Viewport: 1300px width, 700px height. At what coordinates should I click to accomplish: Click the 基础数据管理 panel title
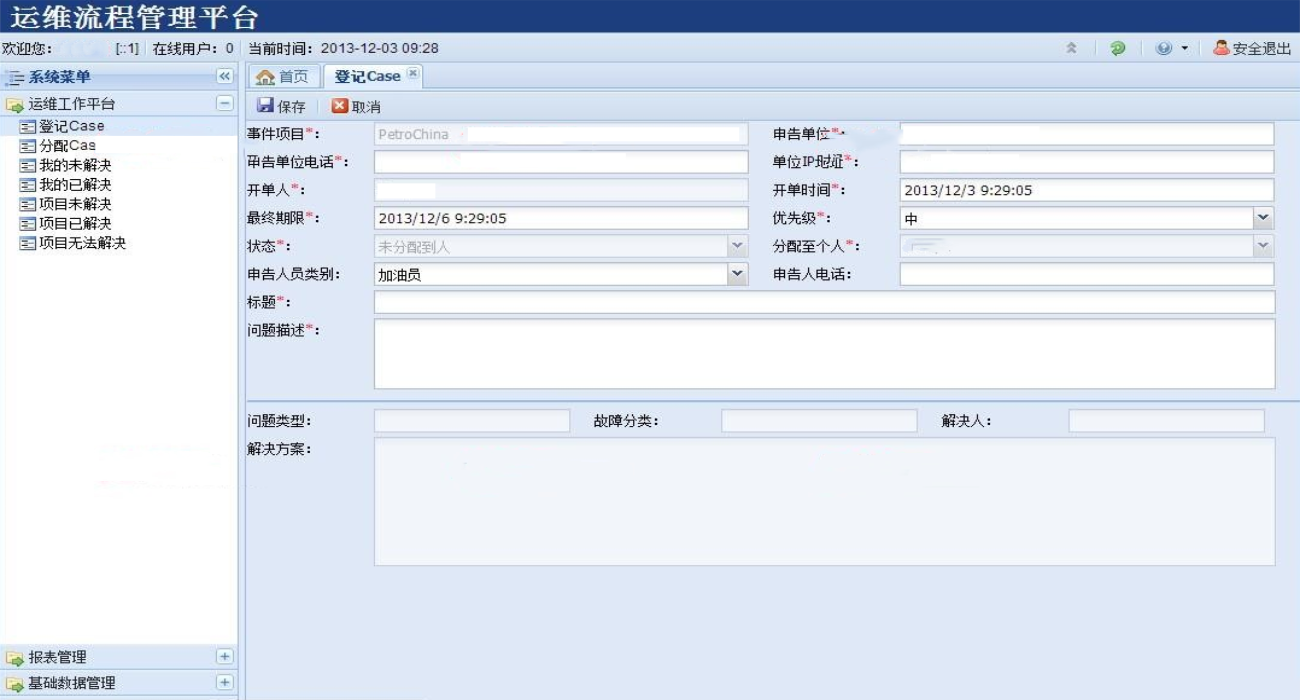[x=72, y=684]
